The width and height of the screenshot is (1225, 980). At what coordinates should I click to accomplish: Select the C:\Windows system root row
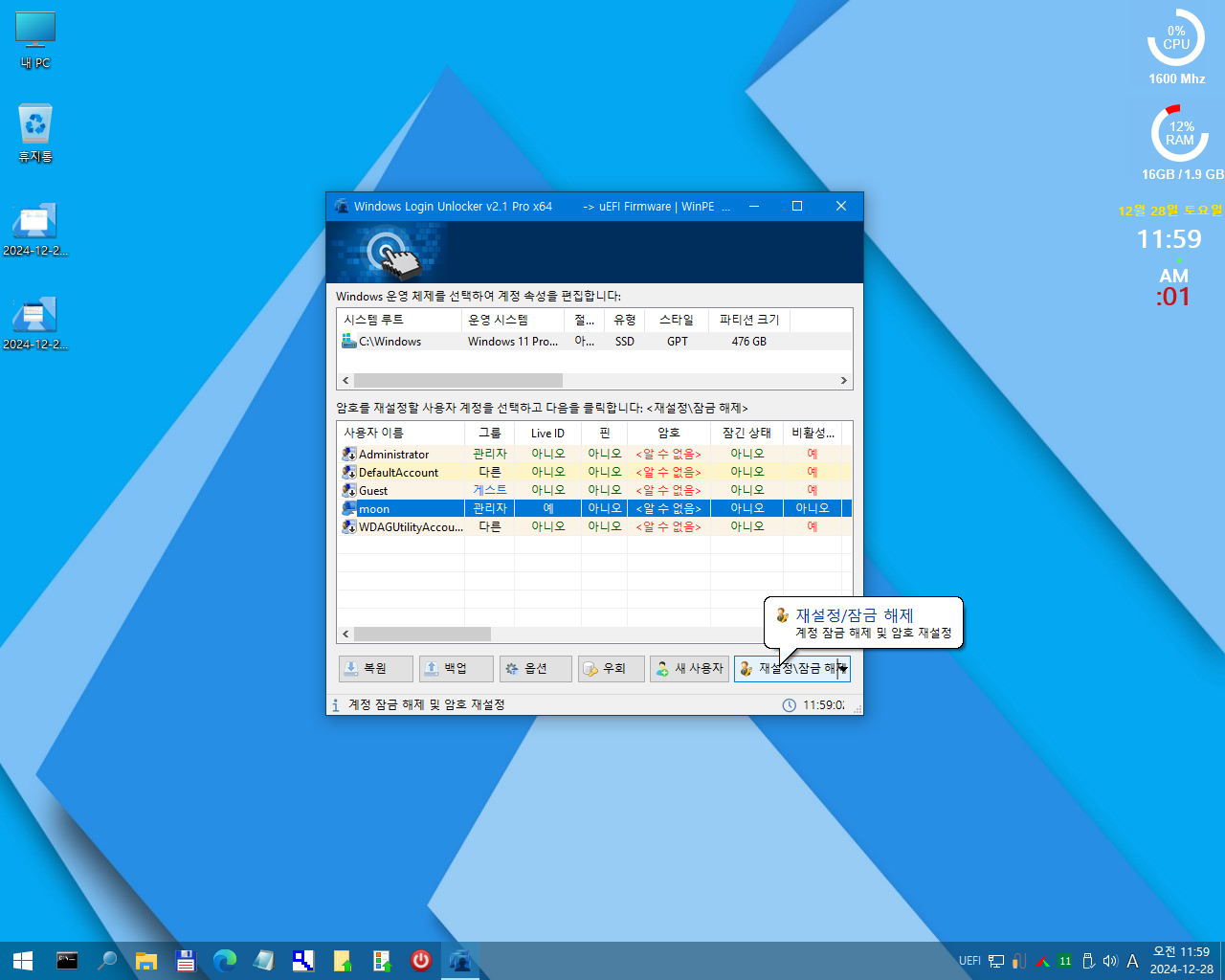(594, 342)
